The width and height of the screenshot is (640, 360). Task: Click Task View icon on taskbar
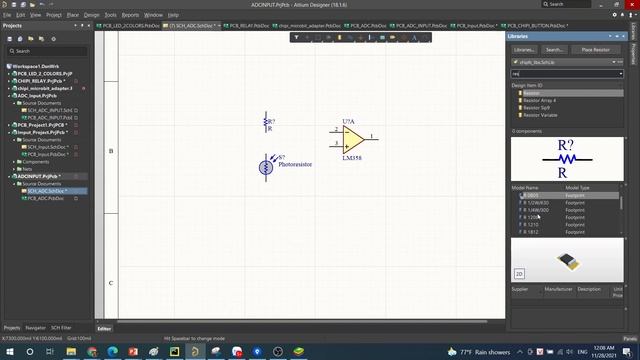point(50,351)
